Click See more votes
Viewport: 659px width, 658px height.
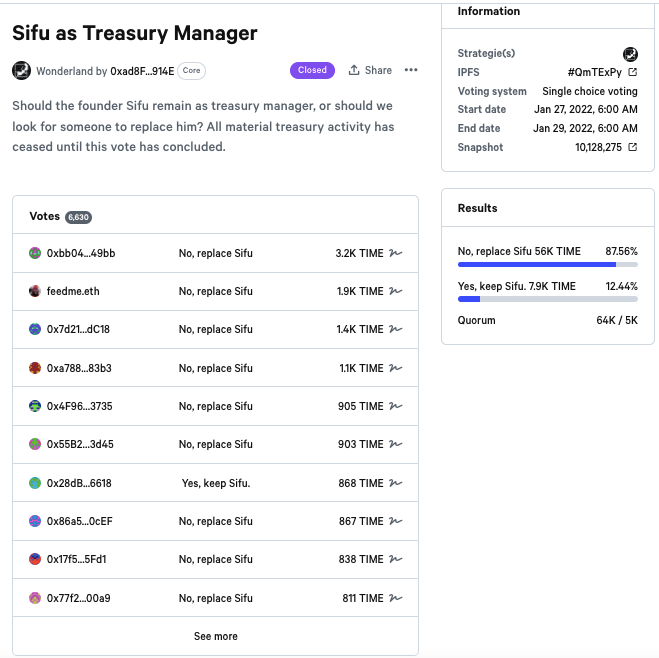(216, 636)
